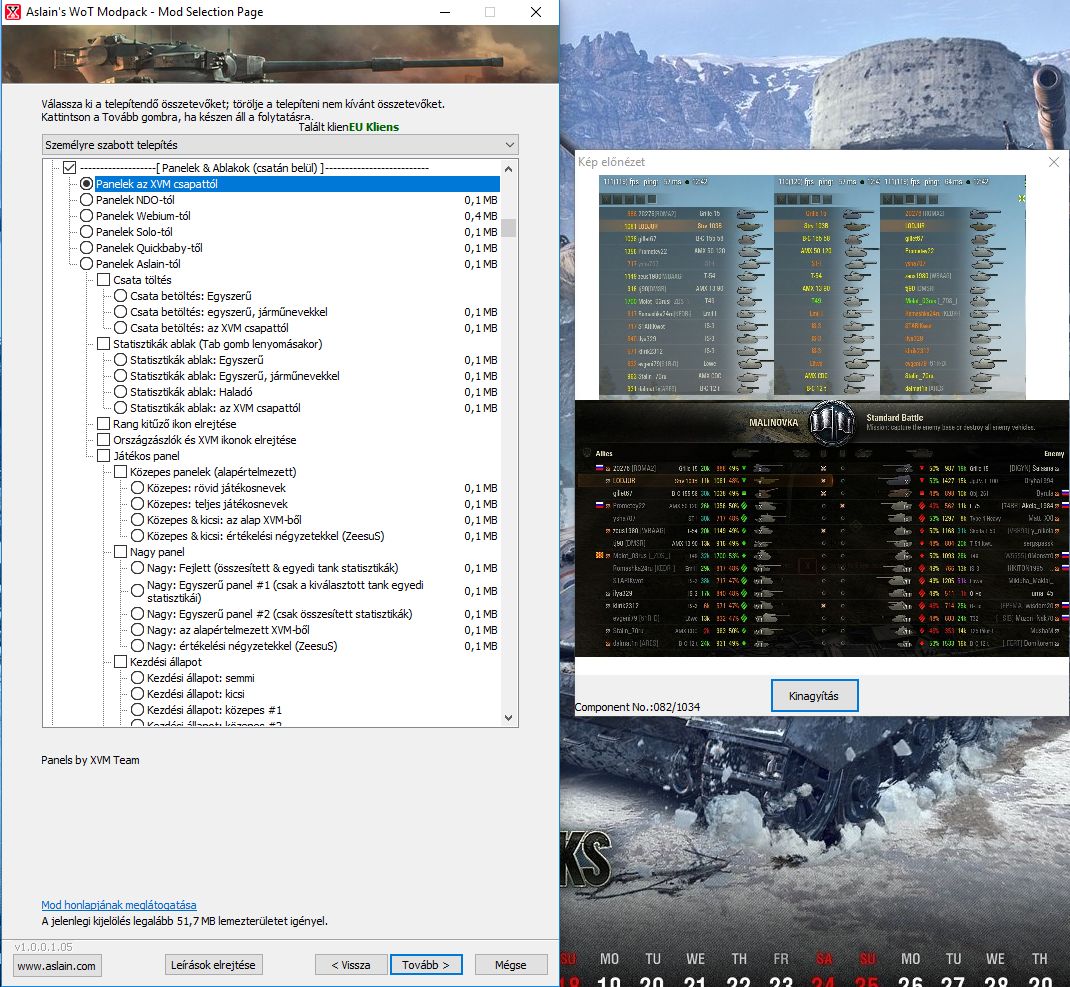The width and height of the screenshot is (1070, 987).
Task: Select Kezdési állapot: kicsi
Action: pyautogui.click(x=138, y=694)
